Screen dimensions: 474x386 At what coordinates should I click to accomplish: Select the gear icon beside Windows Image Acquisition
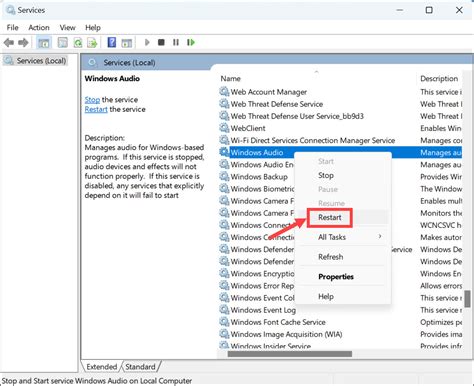(224, 334)
